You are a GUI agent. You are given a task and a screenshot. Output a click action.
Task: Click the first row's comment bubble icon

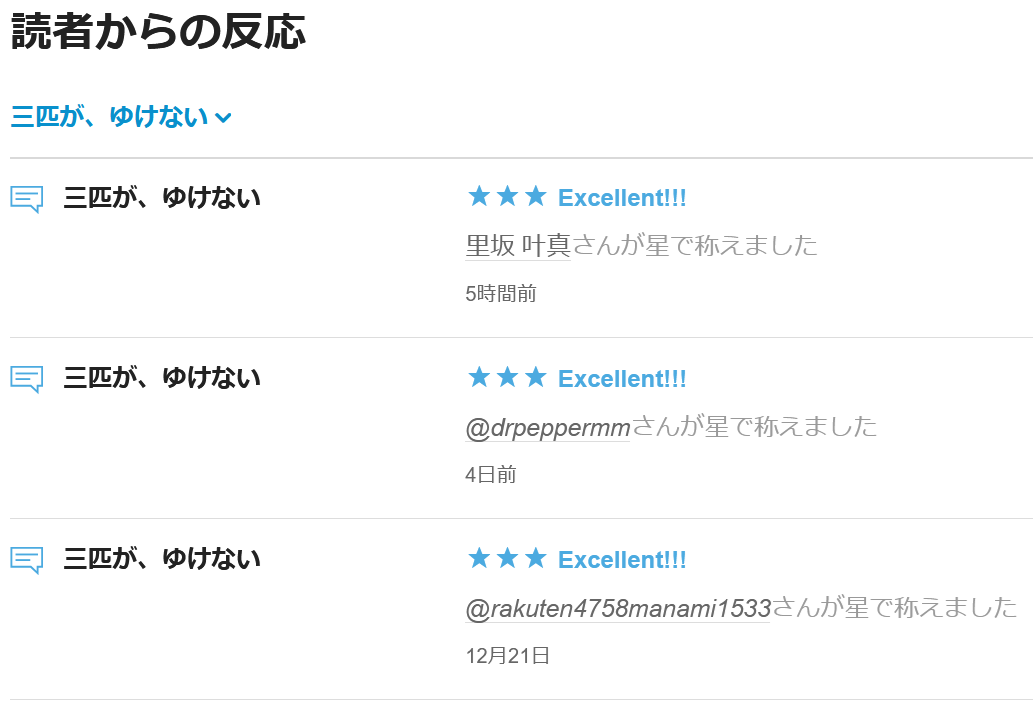(26, 199)
